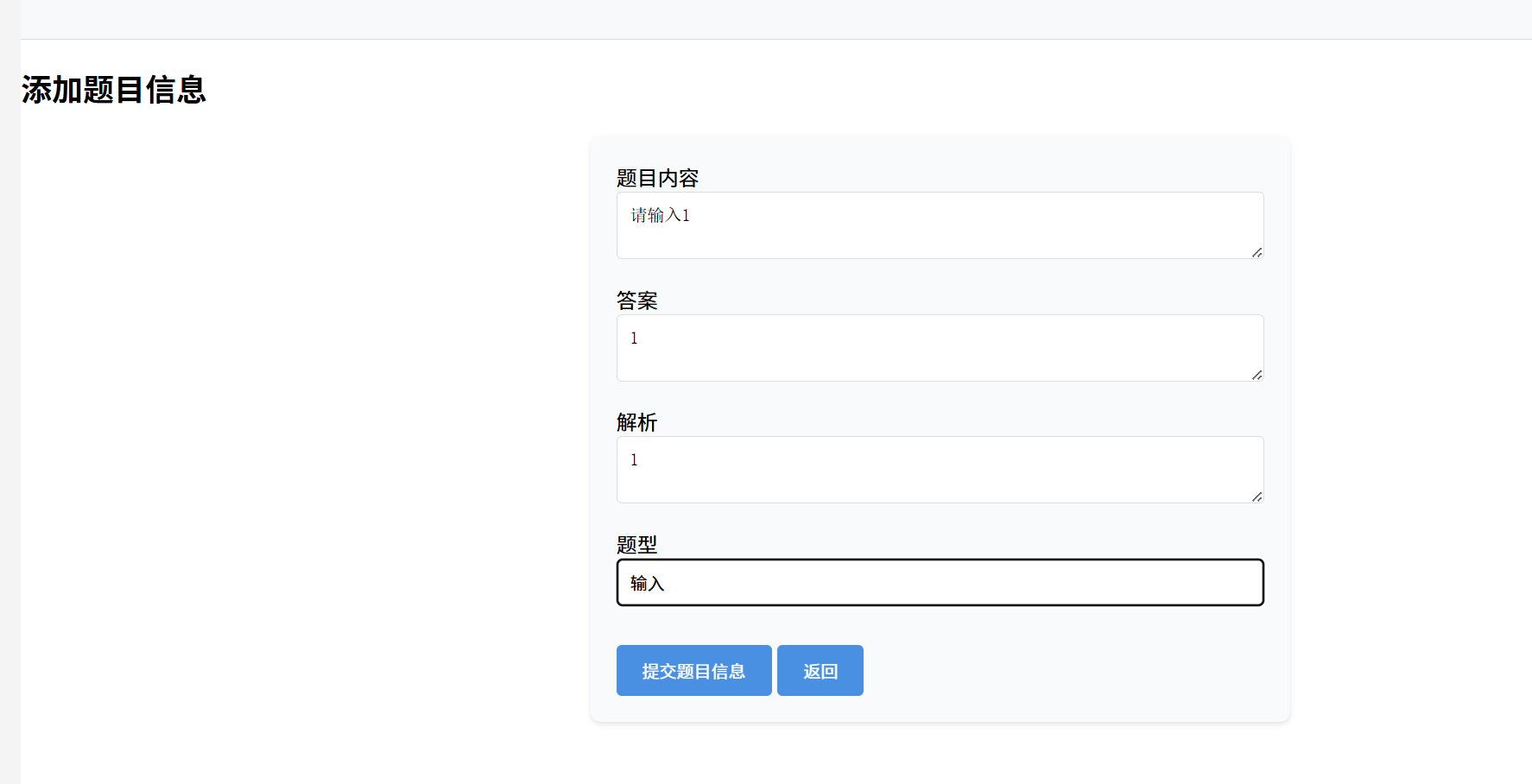The height and width of the screenshot is (784, 1532).
Task: Click the 题目内容 field label
Action: point(657,178)
